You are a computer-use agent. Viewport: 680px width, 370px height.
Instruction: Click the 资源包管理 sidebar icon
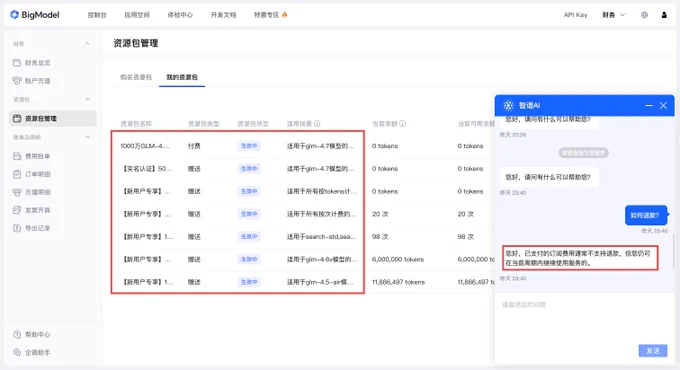click(17, 118)
